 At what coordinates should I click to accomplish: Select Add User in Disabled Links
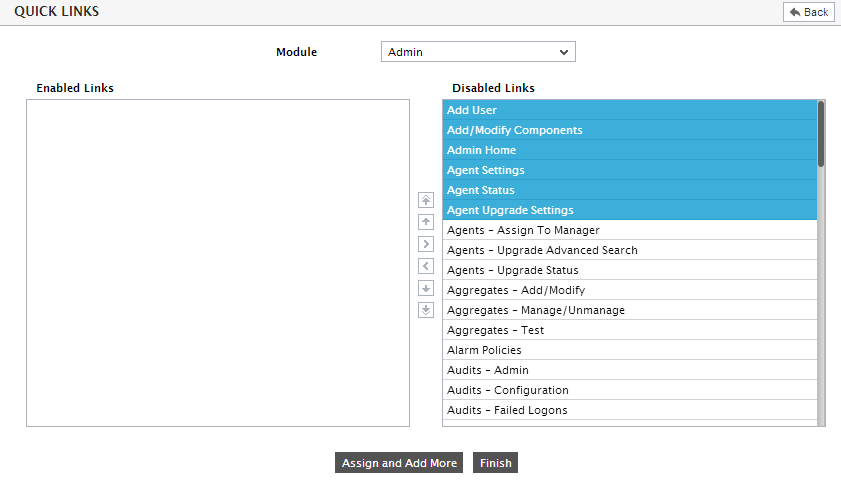pyautogui.click(x=630, y=110)
